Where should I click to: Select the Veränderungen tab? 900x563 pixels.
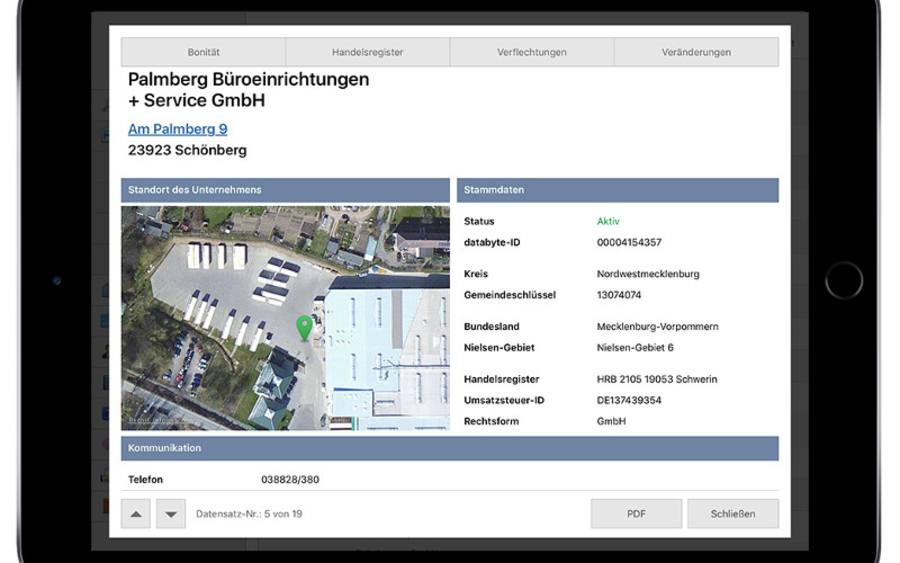point(696,52)
